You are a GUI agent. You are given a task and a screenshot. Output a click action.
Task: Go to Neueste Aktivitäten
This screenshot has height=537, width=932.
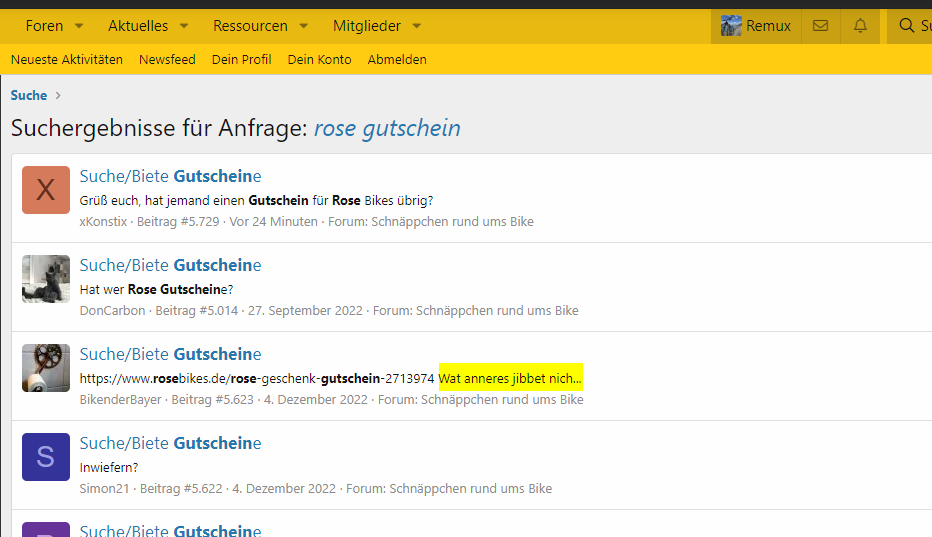(x=67, y=59)
